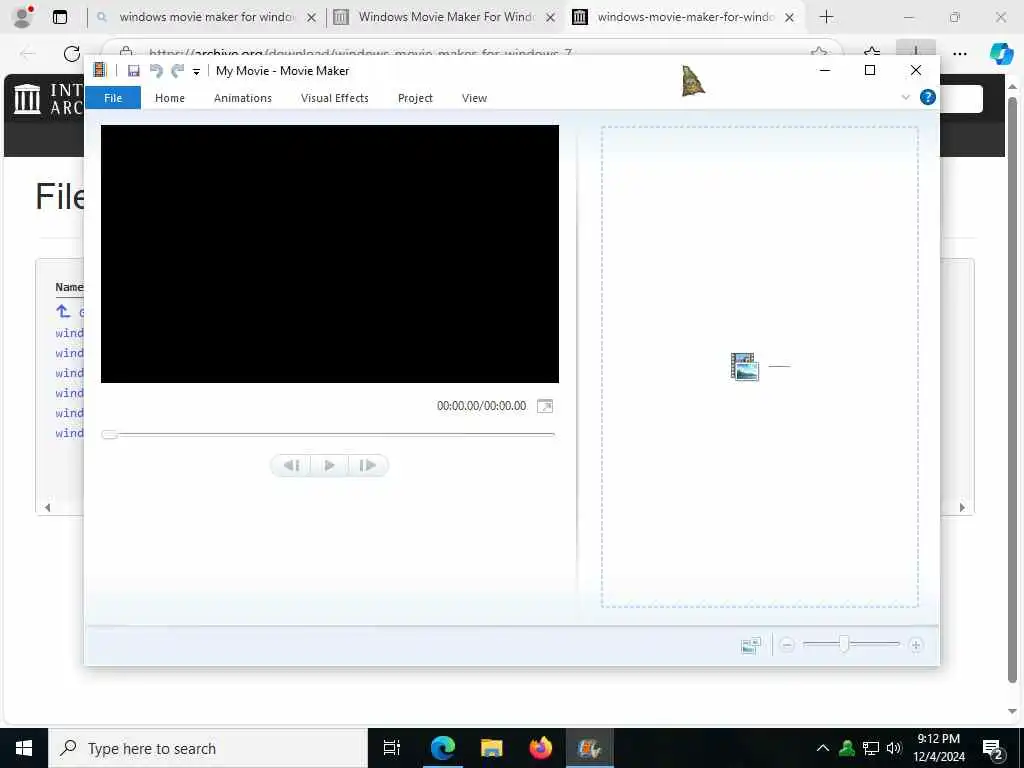Click the volume speaker icon in system tray
Screen dimensions: 1024x768
(894, 748)
